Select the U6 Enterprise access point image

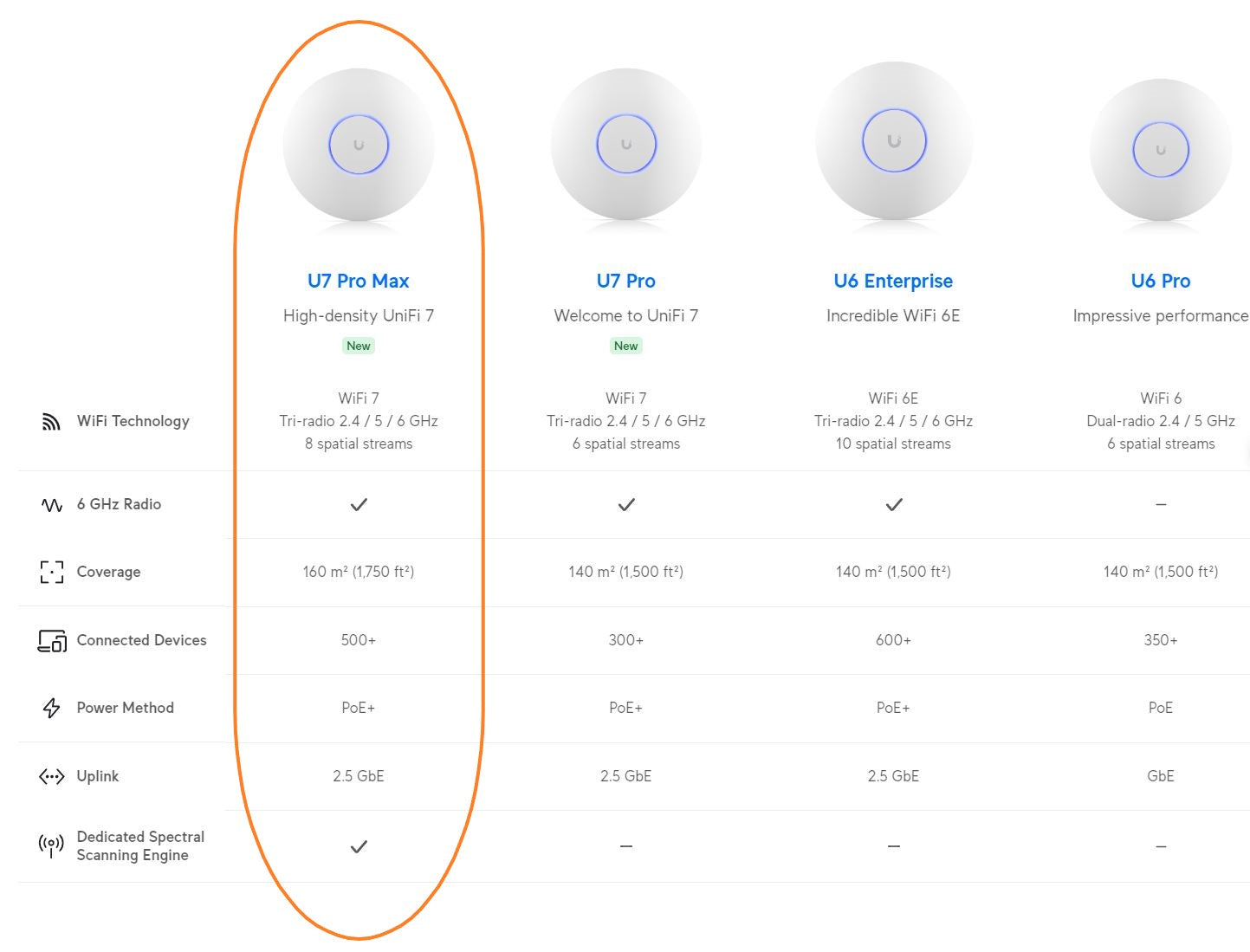894,141
